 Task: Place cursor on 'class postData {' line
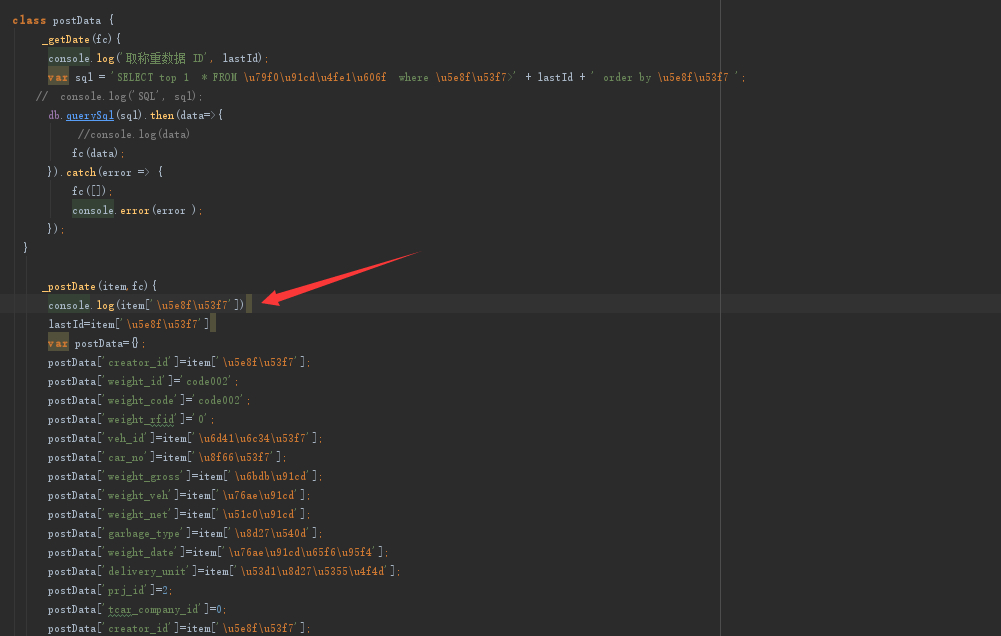(63, 20)
